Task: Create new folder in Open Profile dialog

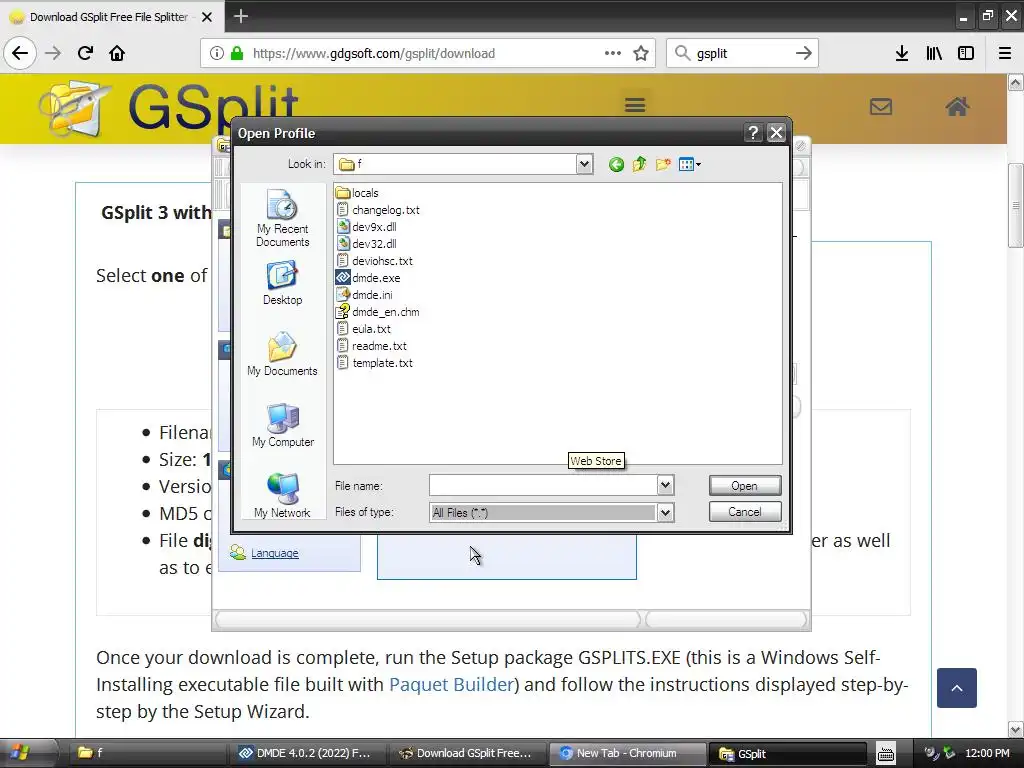Action: point(663,165)
